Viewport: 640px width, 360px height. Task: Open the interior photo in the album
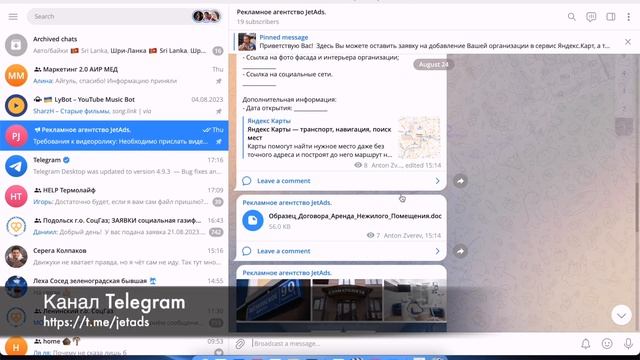coord(415,300)
